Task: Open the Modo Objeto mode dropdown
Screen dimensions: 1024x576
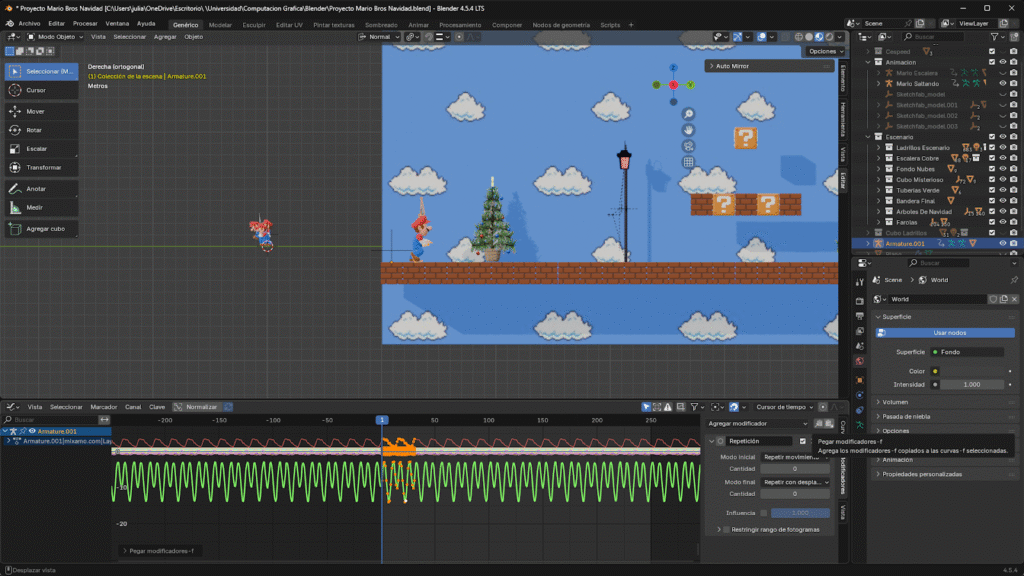Action: click(x=55, y=36)
